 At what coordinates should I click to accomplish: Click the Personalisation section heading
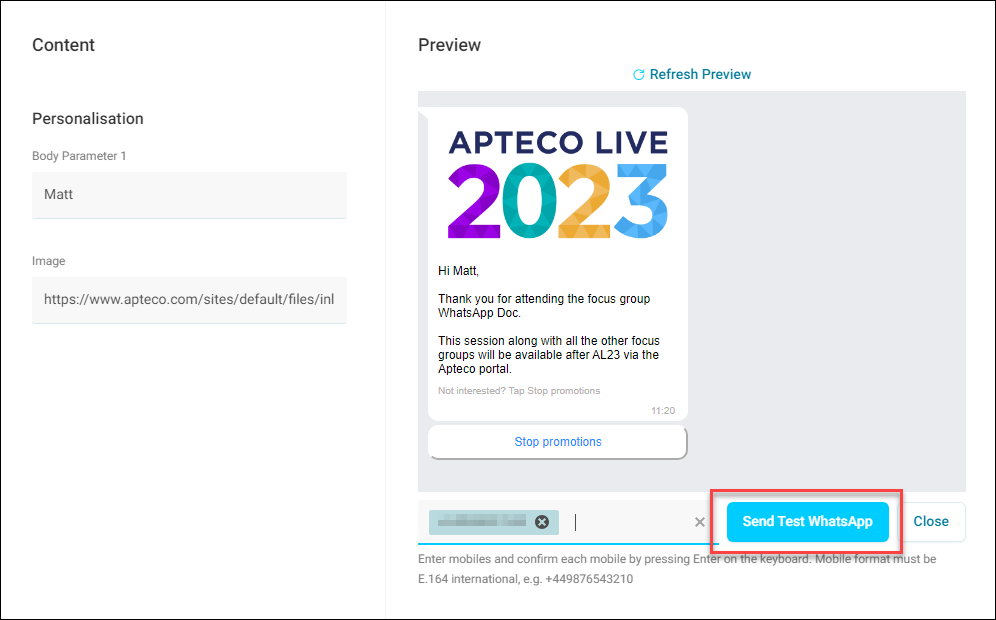coord(88,119)
